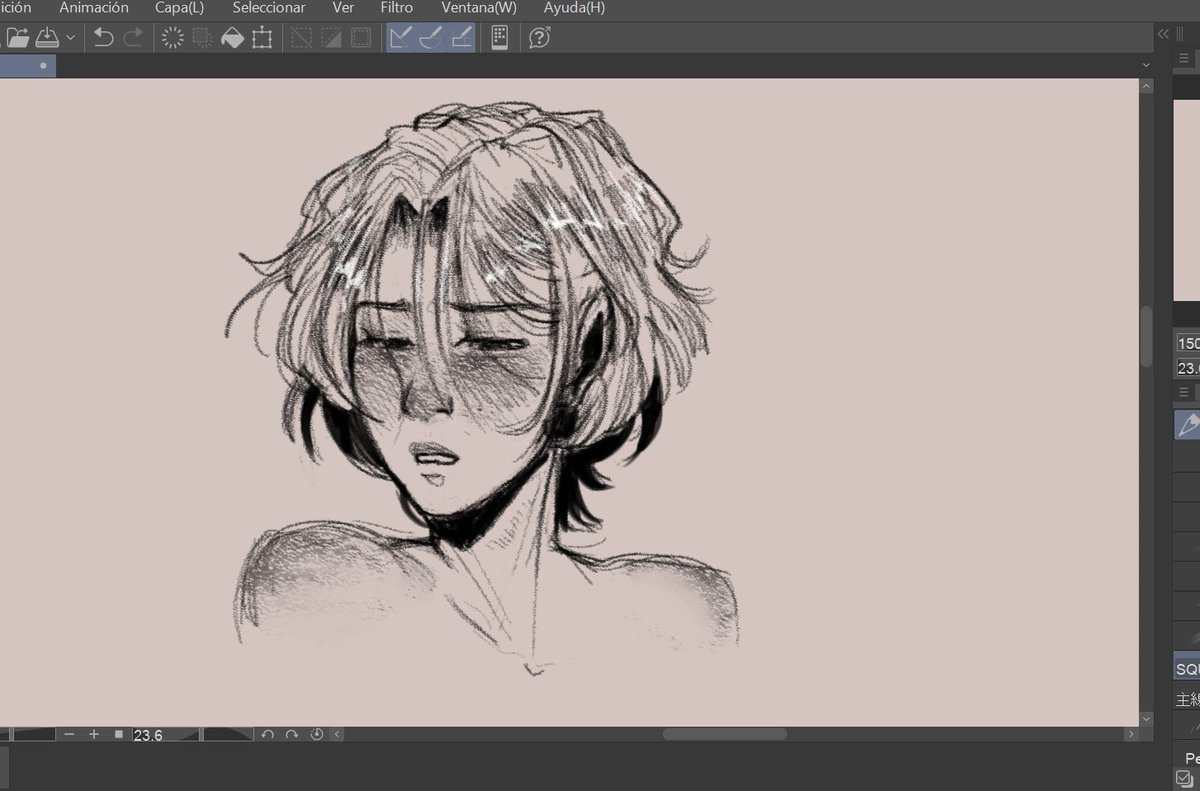Click the Invert Selected Area icon
Screen dimensions: 1200x791
coord(331,38)
